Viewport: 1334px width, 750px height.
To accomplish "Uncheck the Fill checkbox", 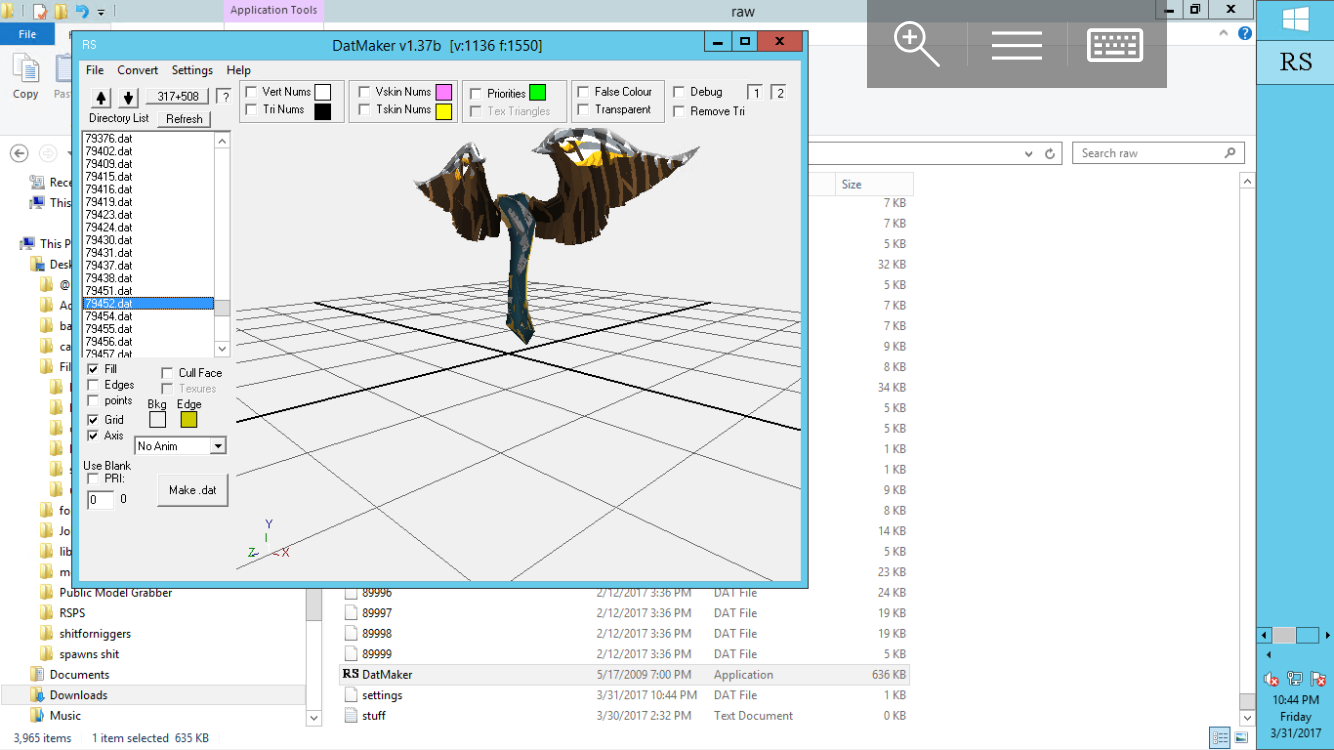I will tap(93, 370).
